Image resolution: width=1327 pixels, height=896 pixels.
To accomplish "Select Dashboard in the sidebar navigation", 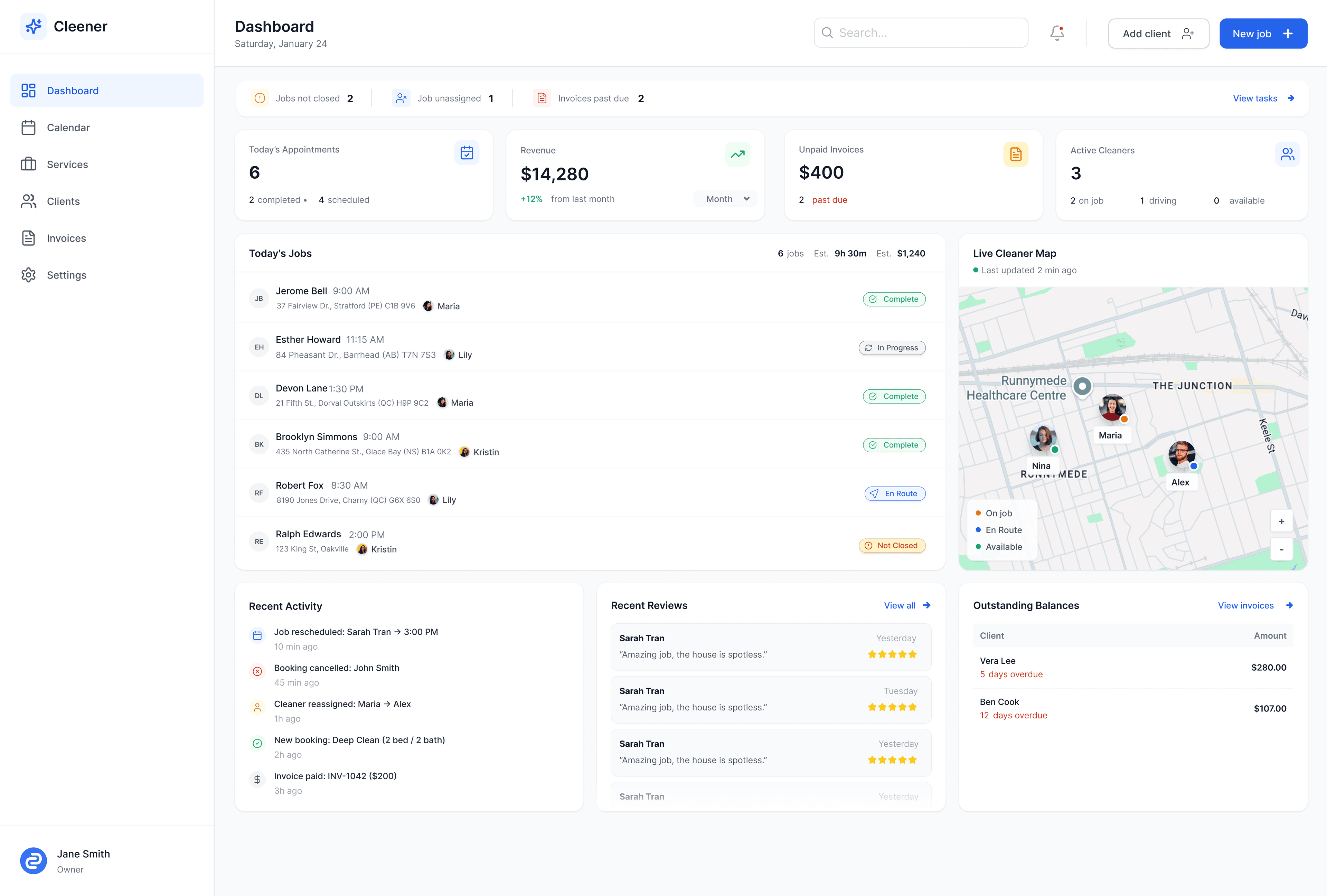I will [73, 90].
